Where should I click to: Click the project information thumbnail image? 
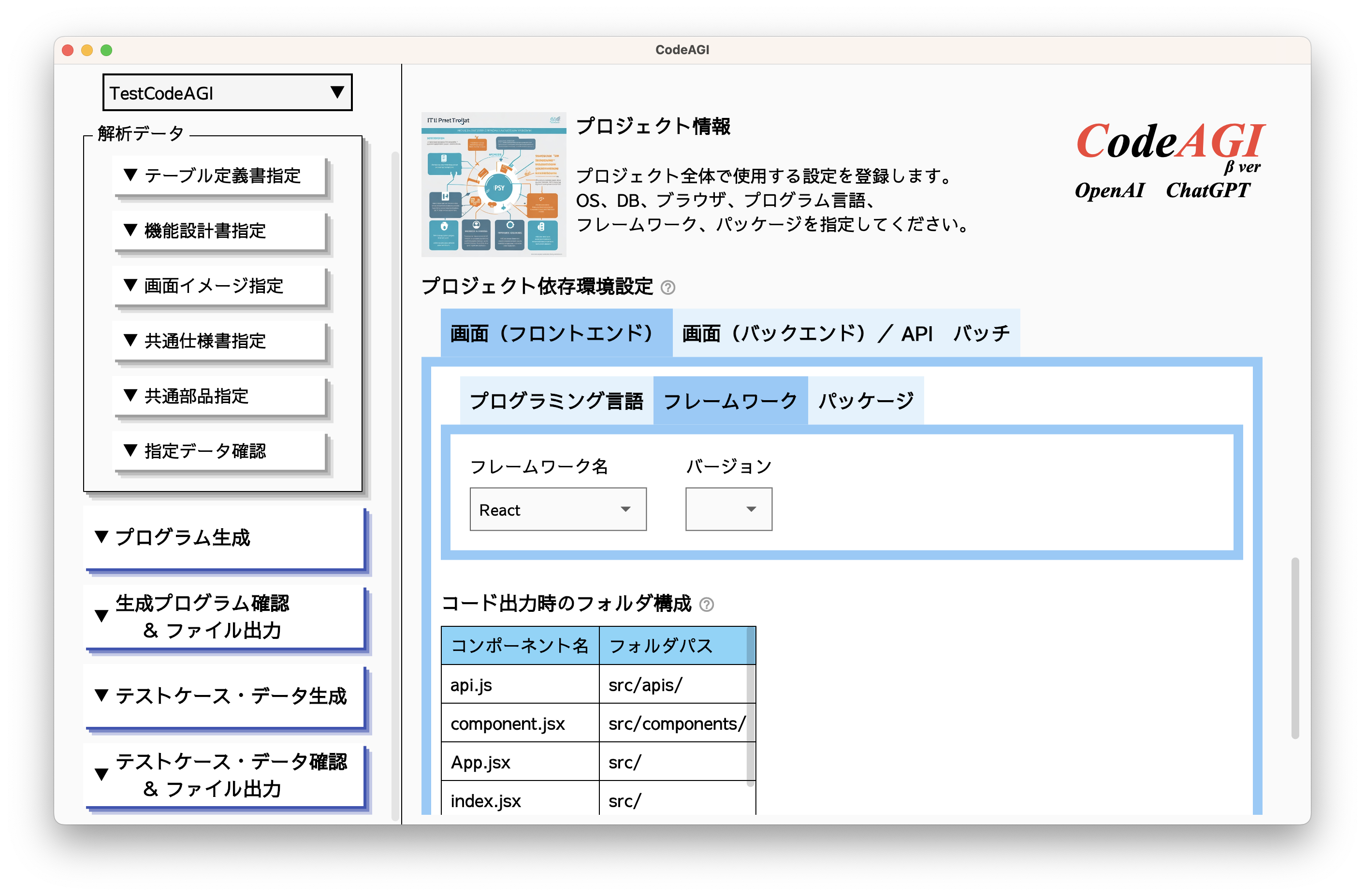click(494, 184)
